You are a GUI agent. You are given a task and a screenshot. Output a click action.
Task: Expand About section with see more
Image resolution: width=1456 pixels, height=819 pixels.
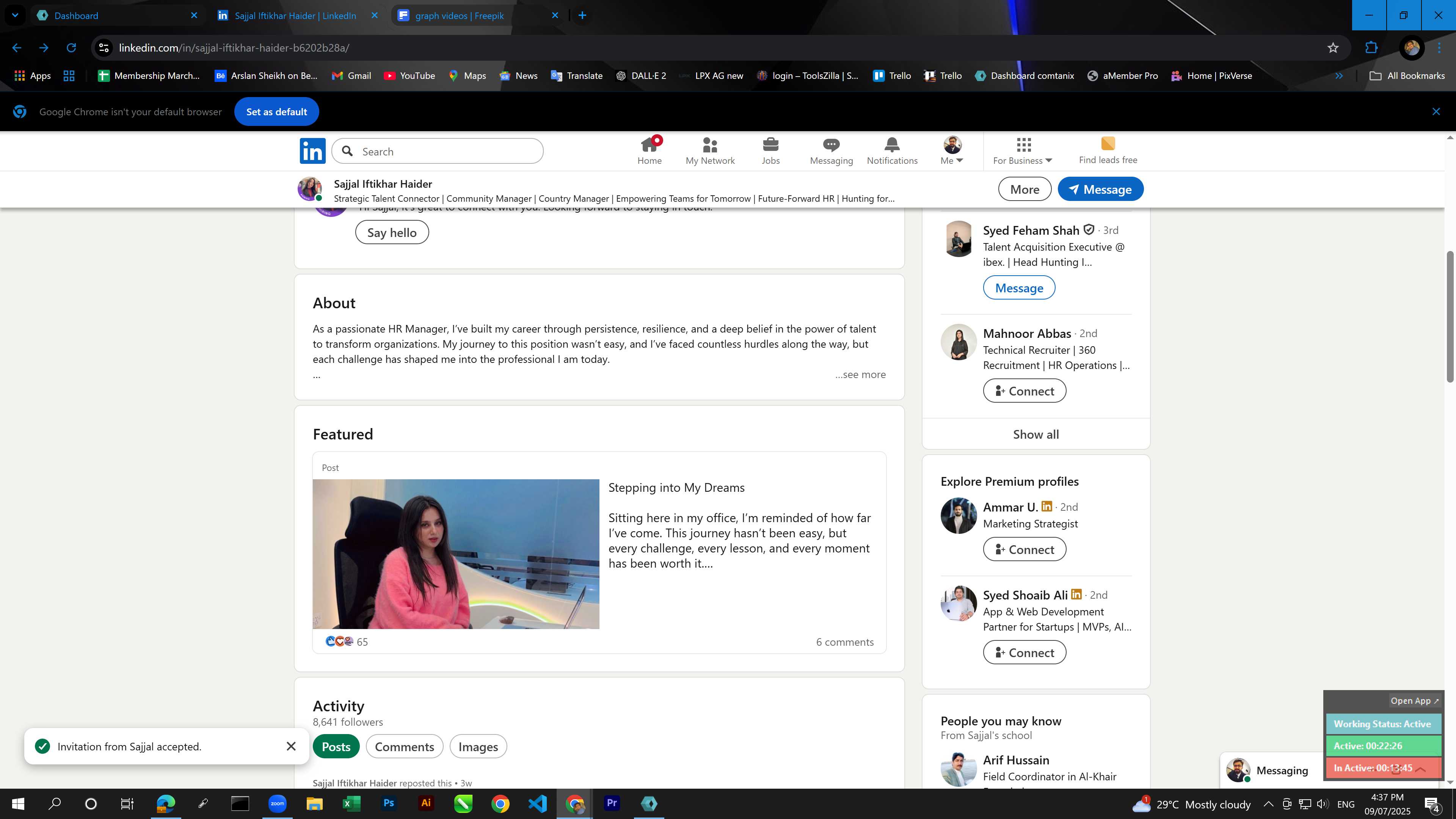point(860,375)
